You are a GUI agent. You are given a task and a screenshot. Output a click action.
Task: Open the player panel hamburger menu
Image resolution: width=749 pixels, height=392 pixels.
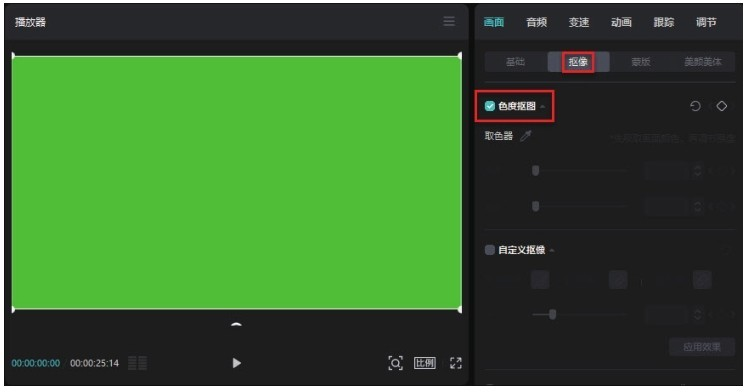click(x=449, y=21)
